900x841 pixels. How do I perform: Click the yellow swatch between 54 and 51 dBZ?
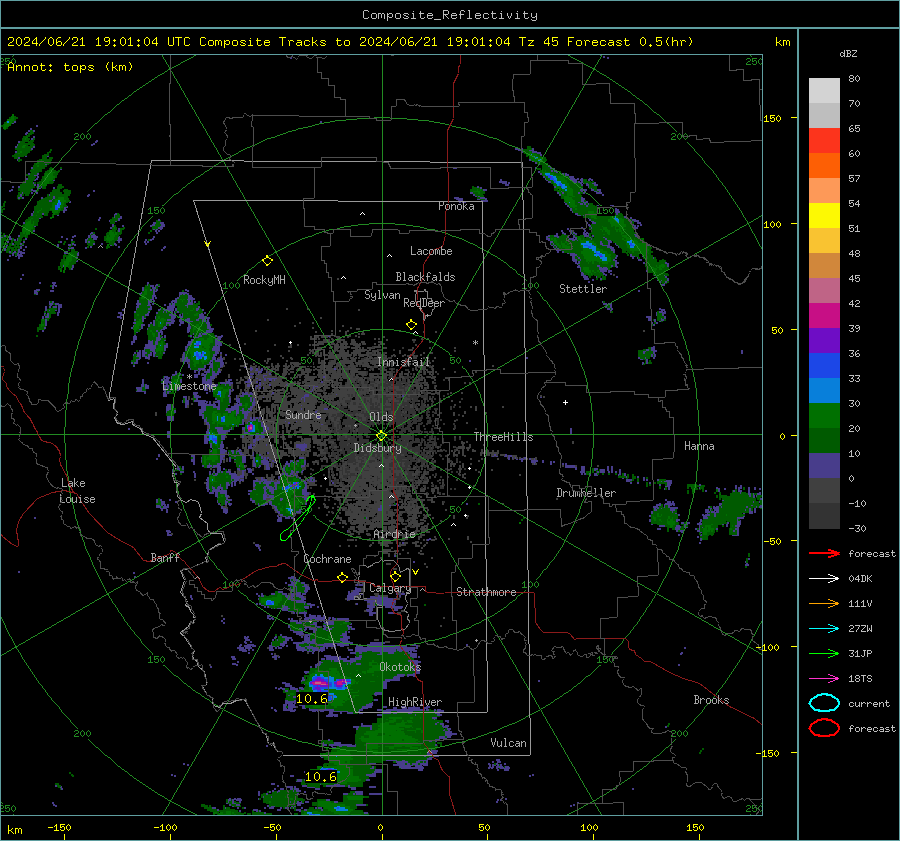pos(824,215)
